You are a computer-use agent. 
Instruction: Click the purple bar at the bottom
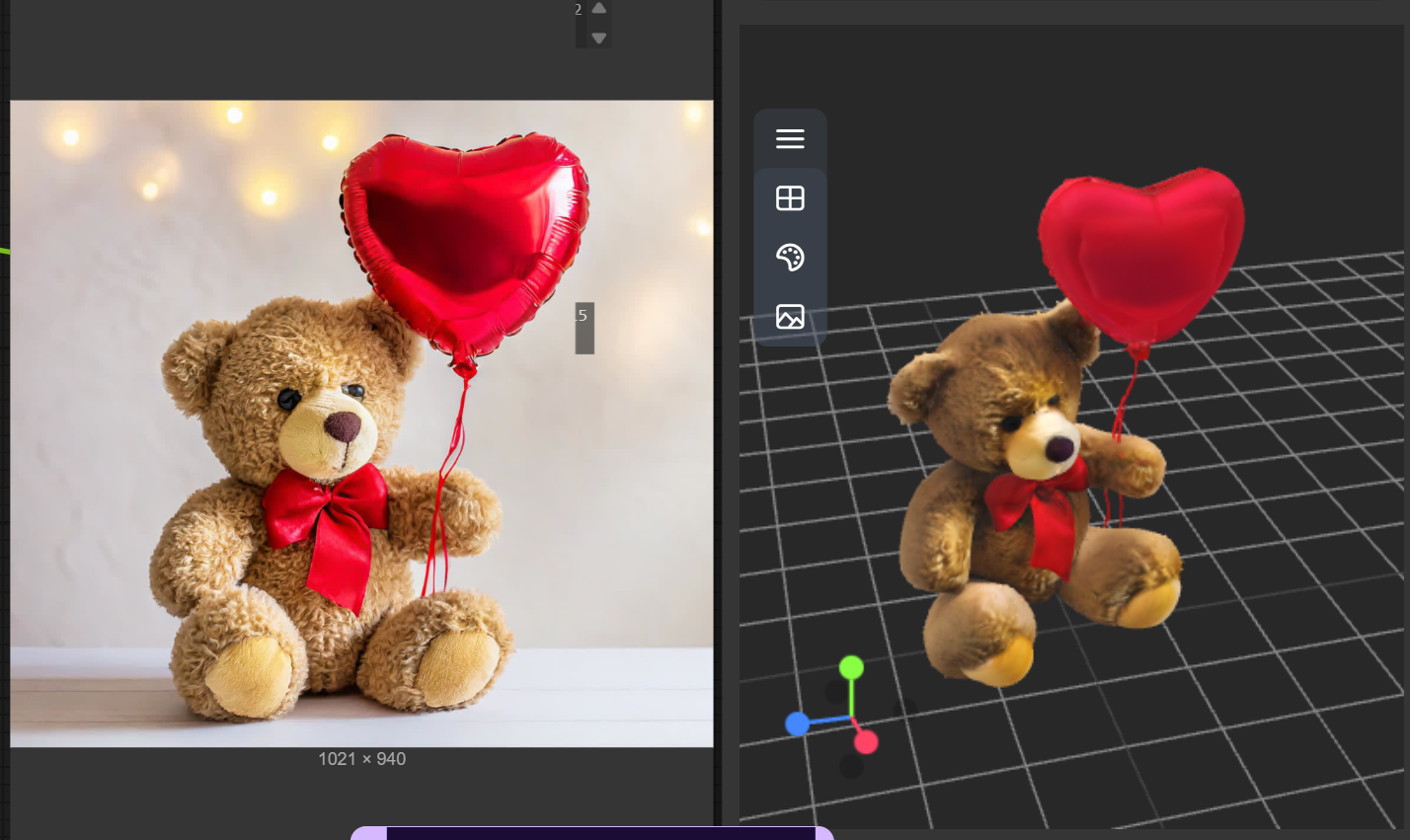pyautogui.click(x=592, y=833)
